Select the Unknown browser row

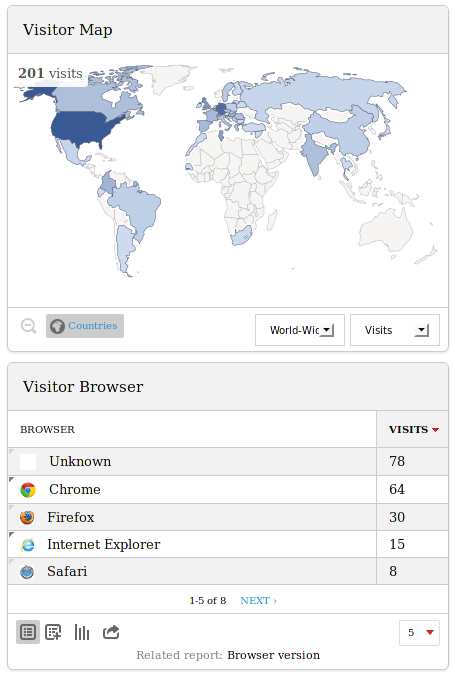pos(228,461)
